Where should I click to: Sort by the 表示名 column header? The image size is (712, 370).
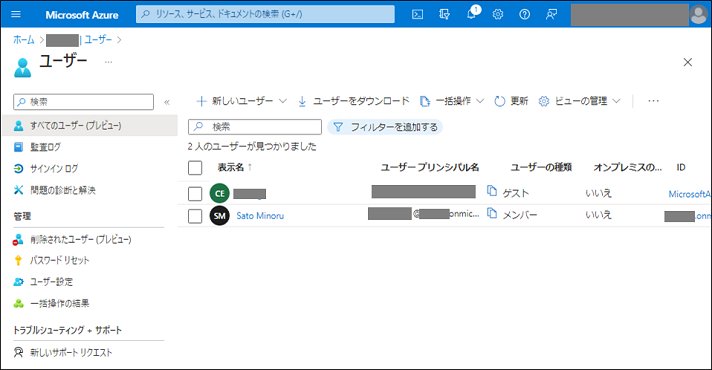point(231,168)
